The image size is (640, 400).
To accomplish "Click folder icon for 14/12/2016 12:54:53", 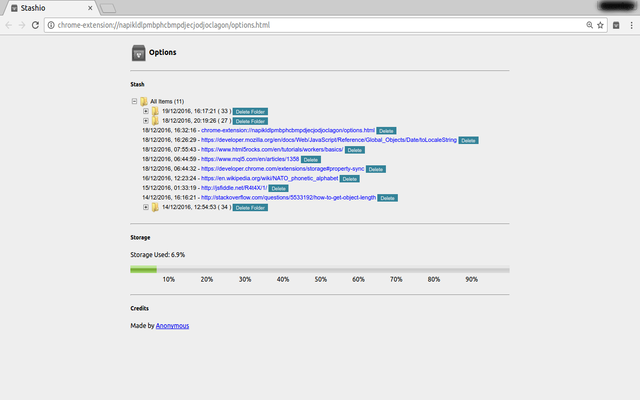I will pos(155,207).
